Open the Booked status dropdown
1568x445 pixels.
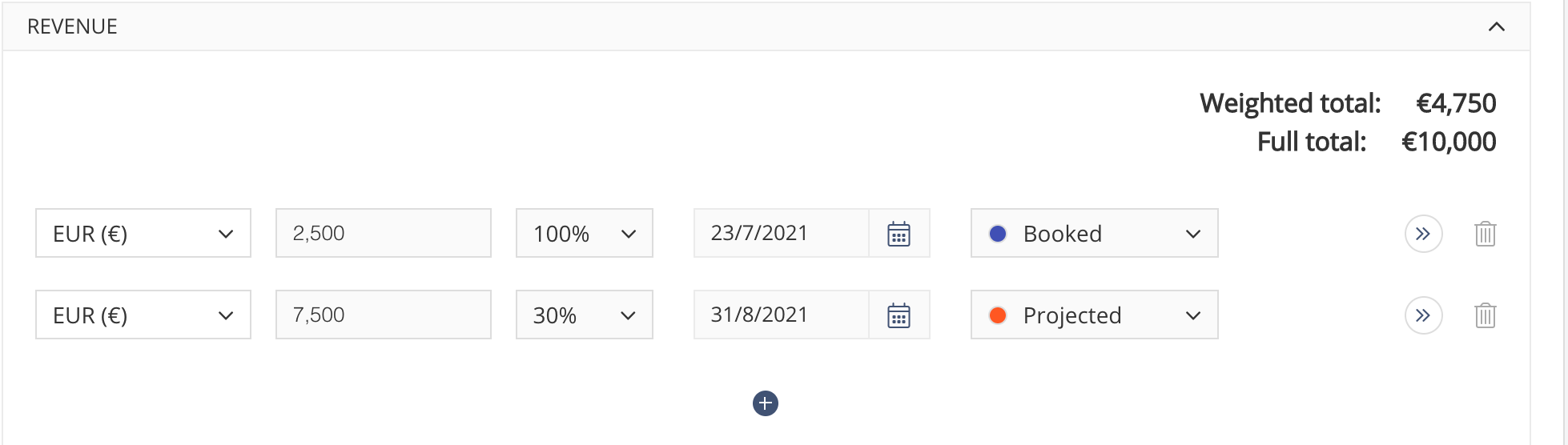1095,233
